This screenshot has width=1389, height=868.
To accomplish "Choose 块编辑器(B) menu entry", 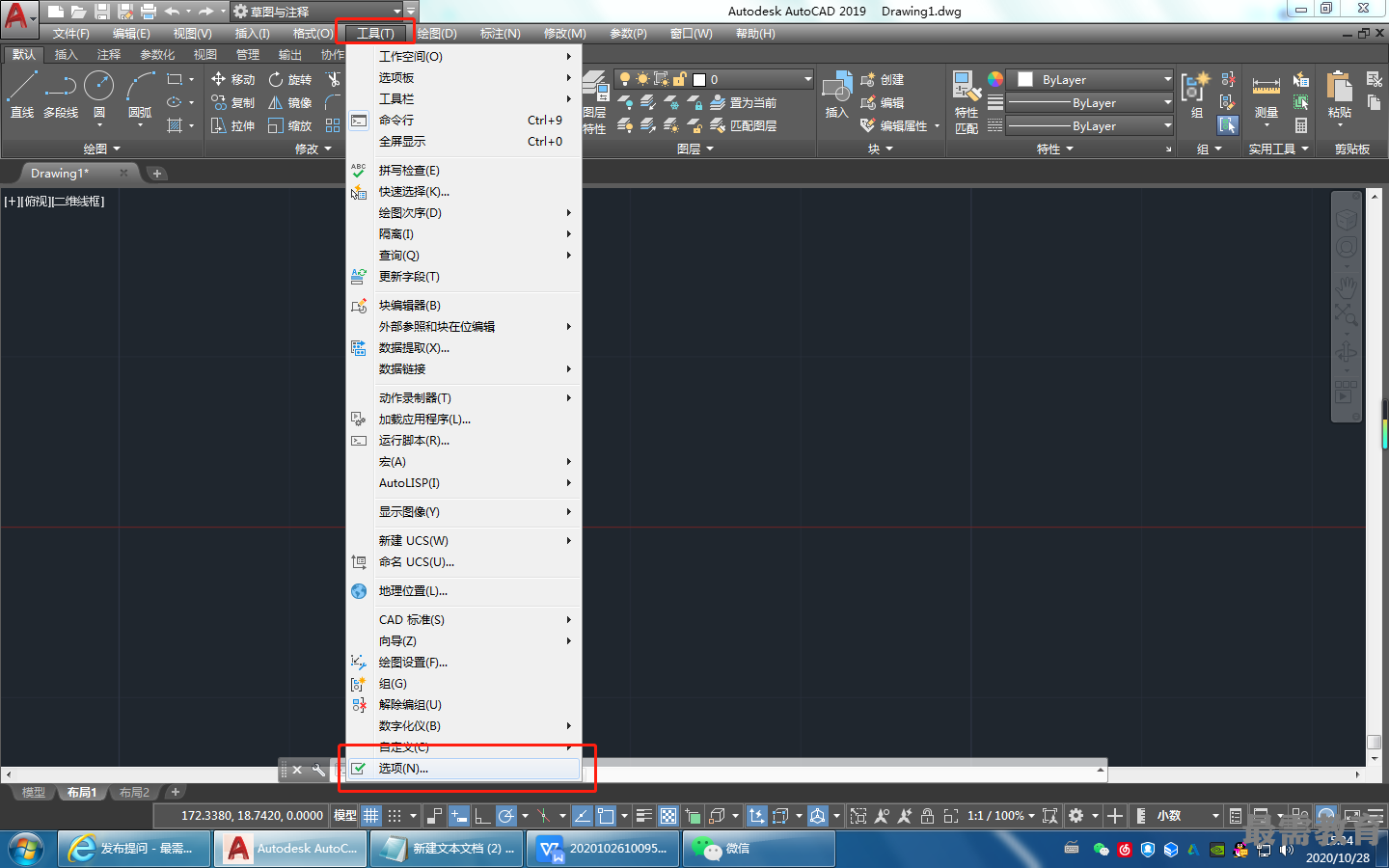I will 465,306.
